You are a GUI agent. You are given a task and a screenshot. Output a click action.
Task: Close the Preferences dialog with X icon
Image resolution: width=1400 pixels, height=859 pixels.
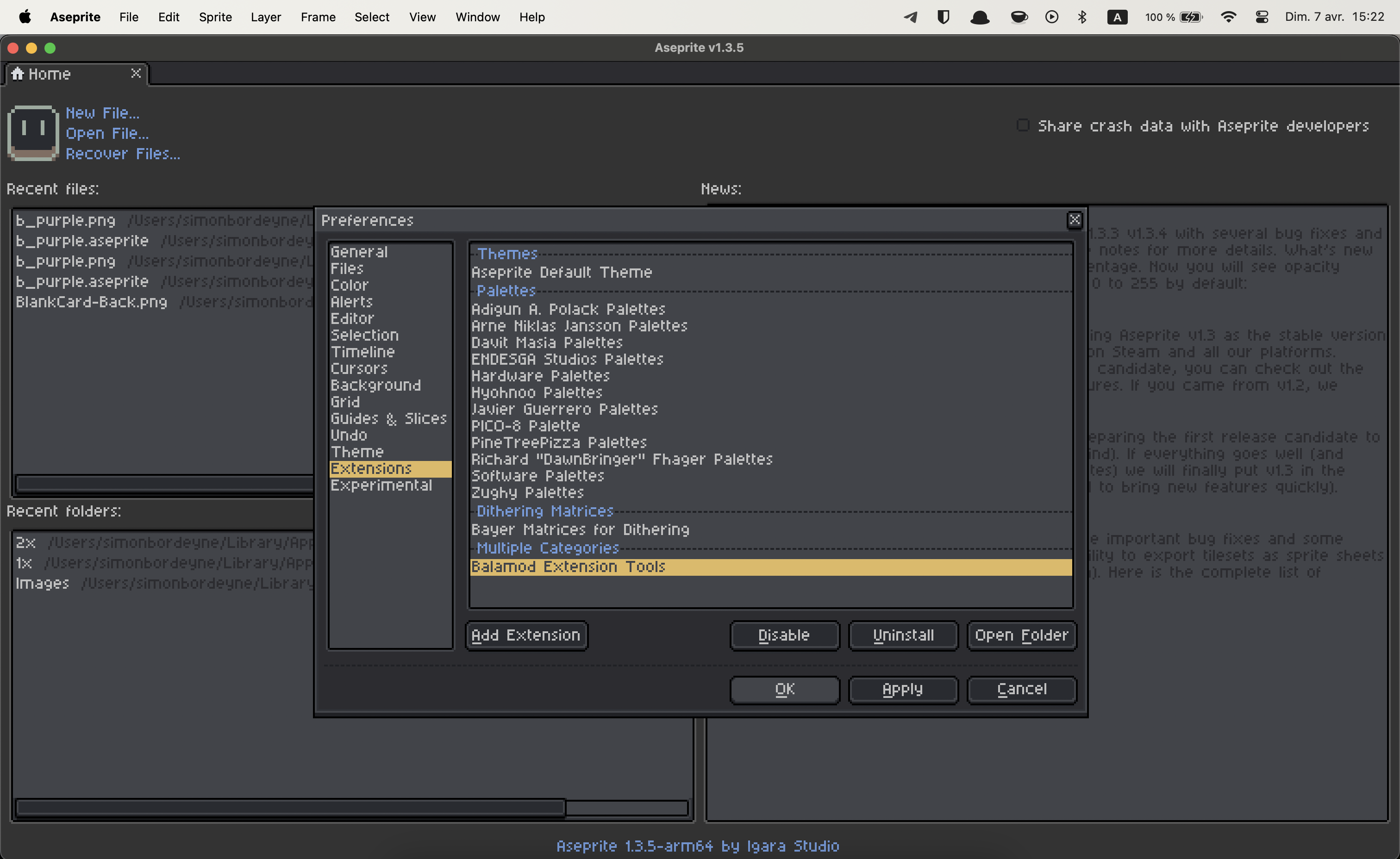(x=1075, y=220)
